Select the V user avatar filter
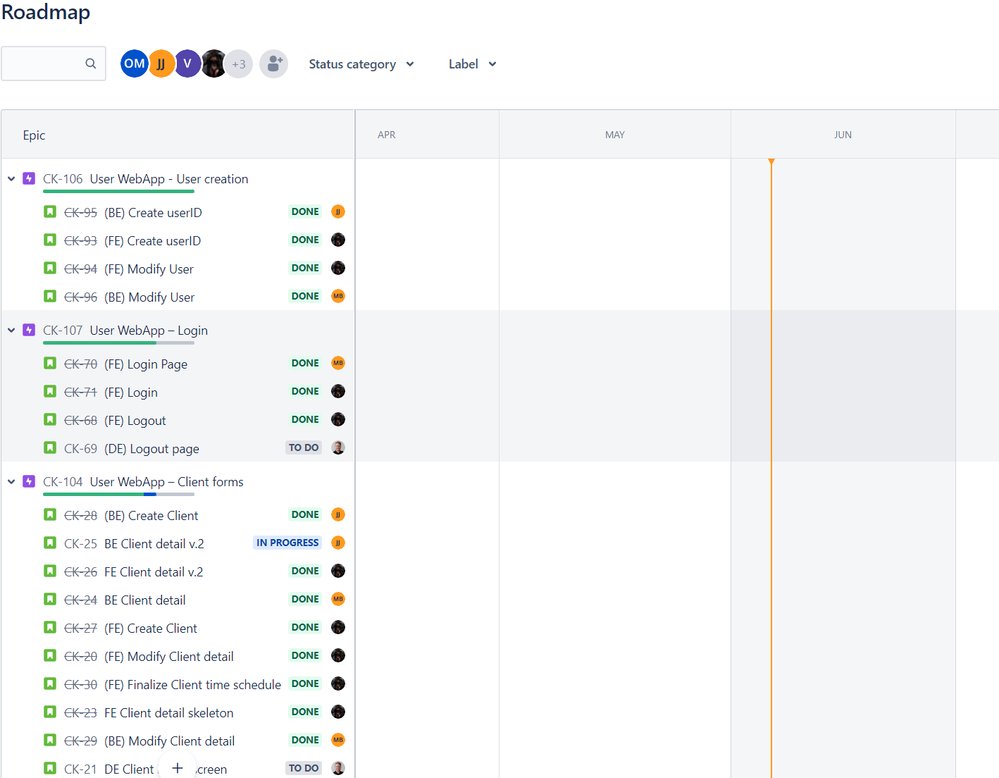 coord(187,64)
